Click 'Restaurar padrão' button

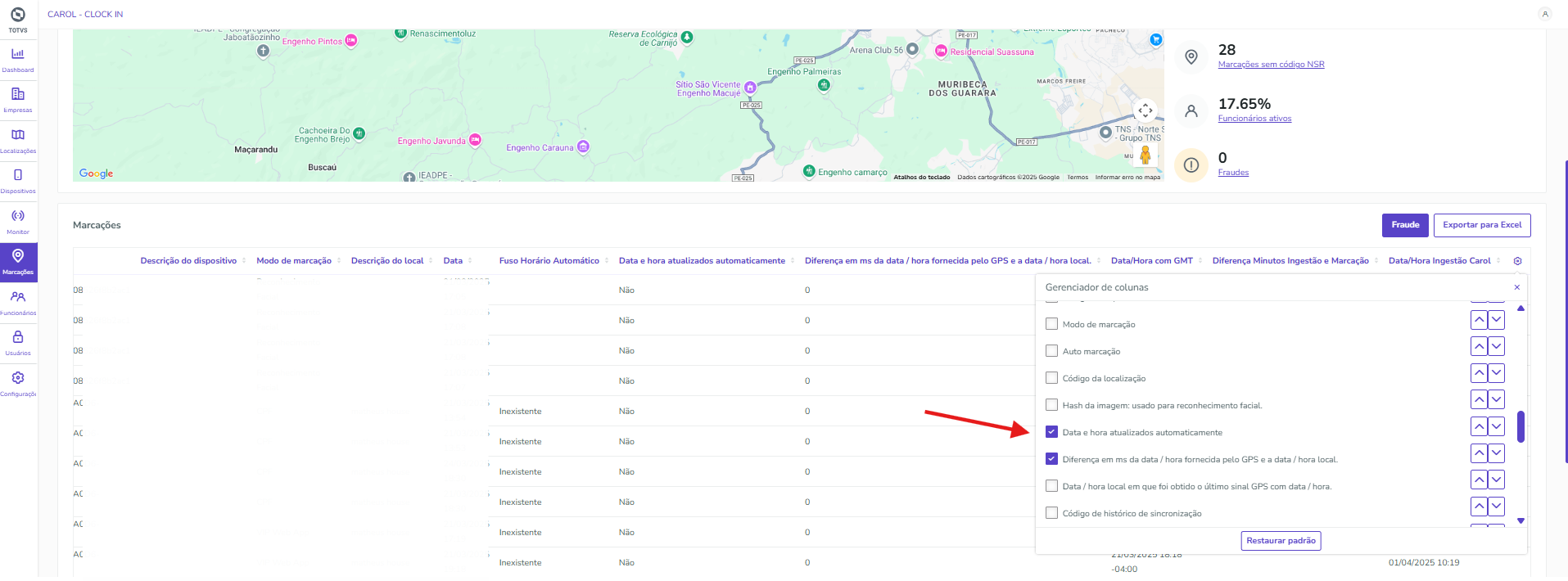point(1281,541)
